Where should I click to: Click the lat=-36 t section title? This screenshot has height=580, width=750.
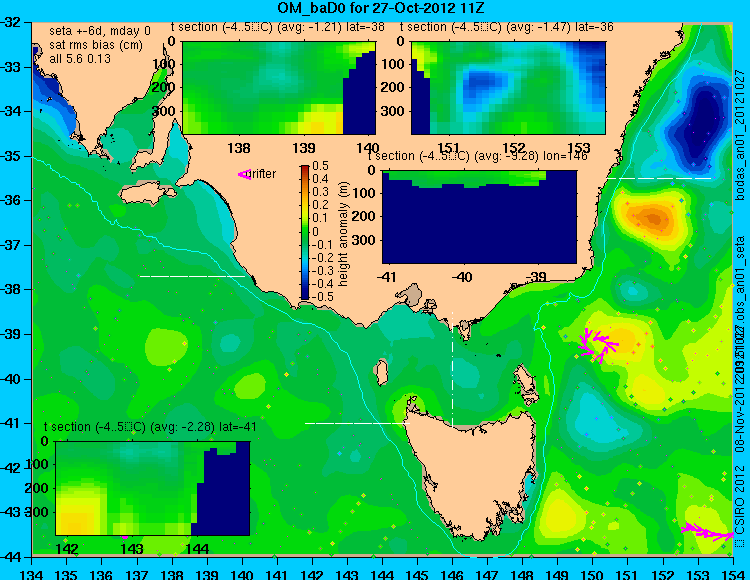(507, 27)
